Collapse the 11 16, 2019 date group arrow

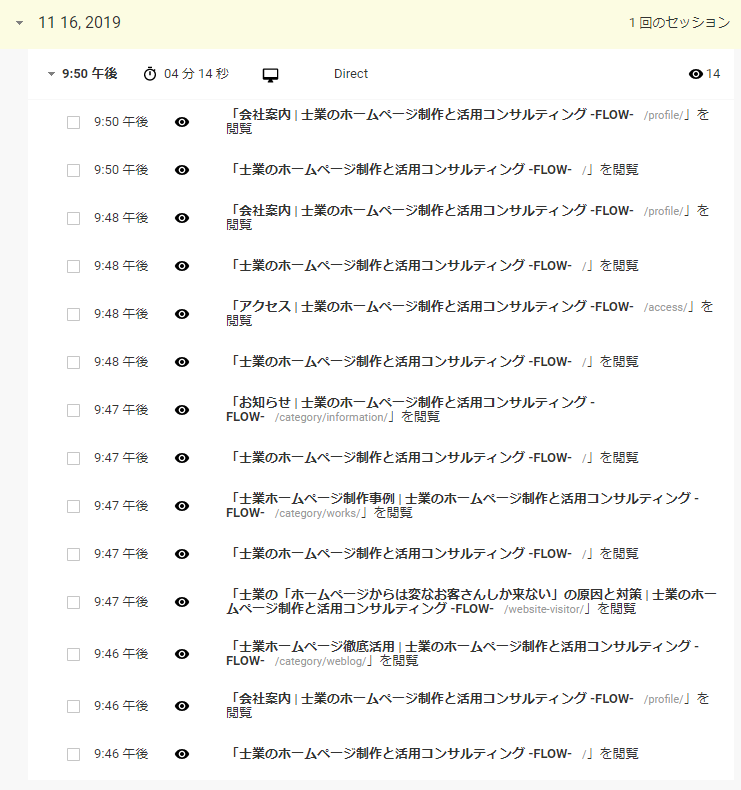20,23
